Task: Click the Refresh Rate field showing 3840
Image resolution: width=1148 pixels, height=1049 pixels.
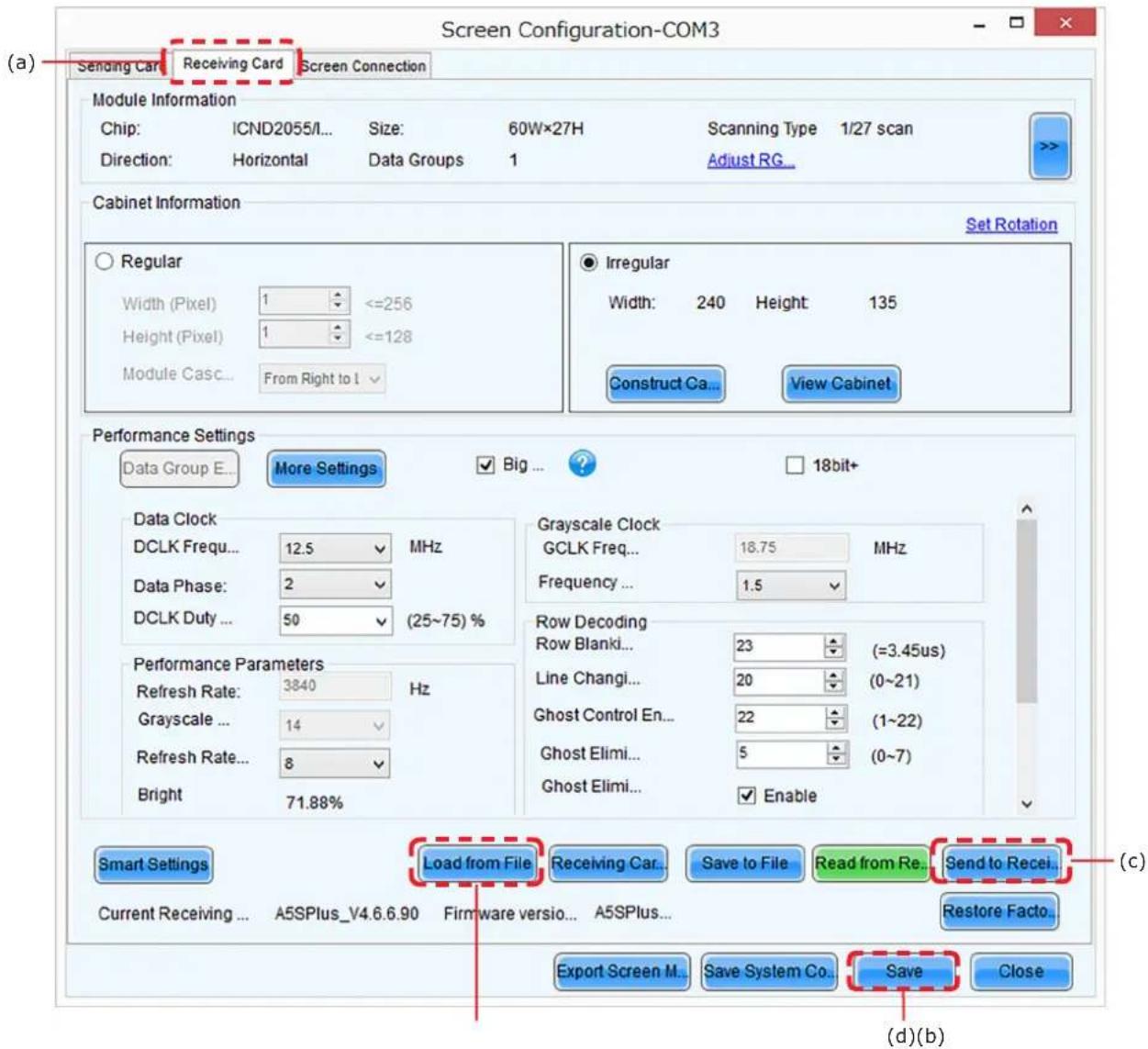Action: (335, 686)
